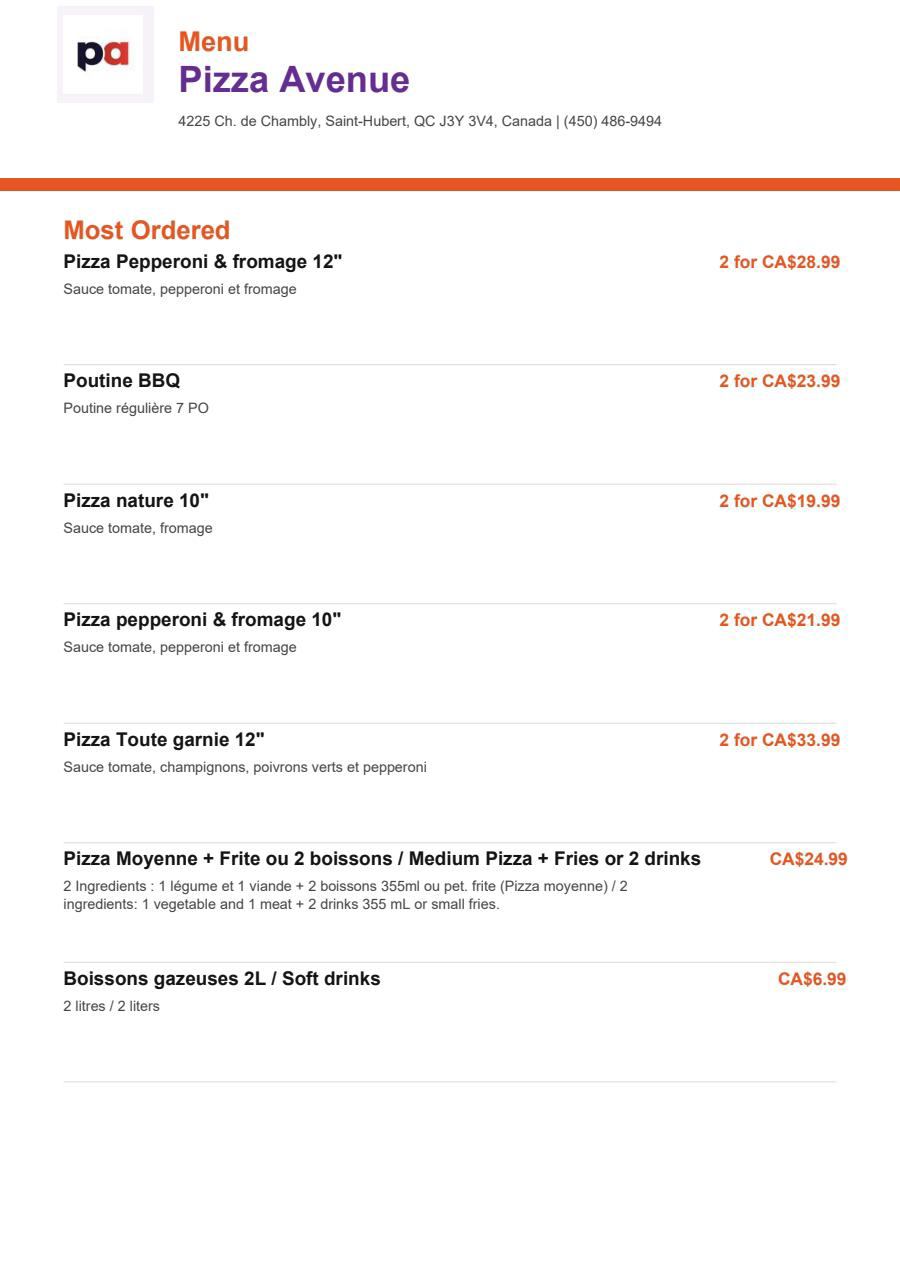Click the Pizza Avenue restaurant title
This screenshot has height=1273, width=900.
[294, 80]
